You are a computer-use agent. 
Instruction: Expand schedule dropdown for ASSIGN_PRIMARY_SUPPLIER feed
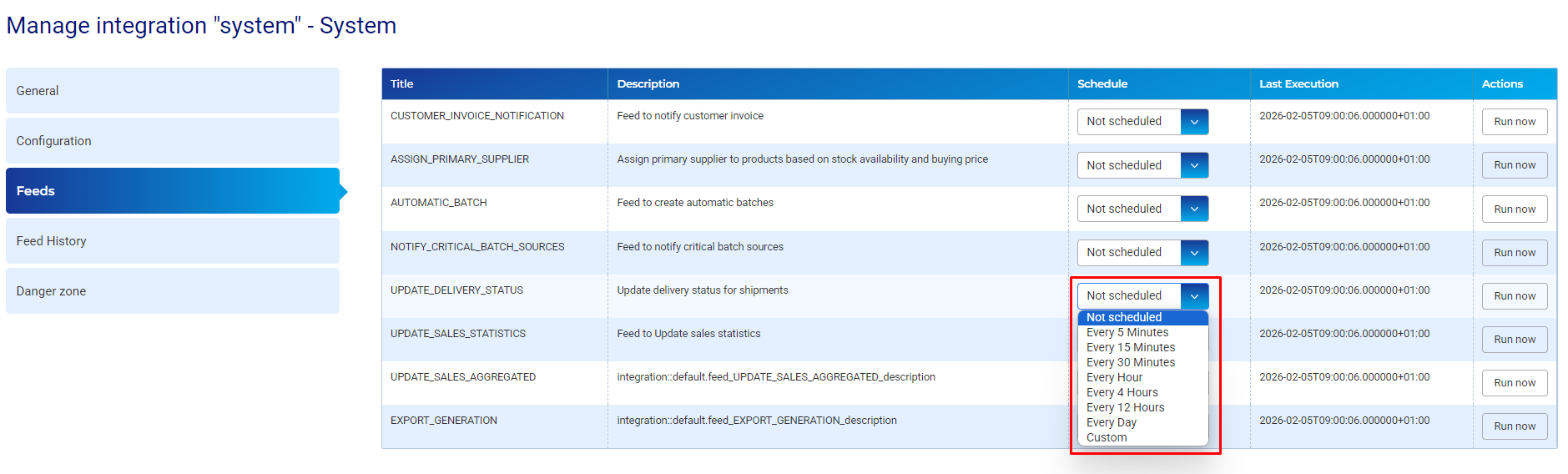1142,165
